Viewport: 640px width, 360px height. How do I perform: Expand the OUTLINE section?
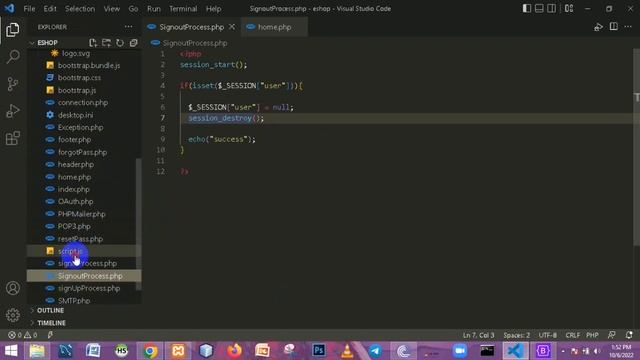85,311
